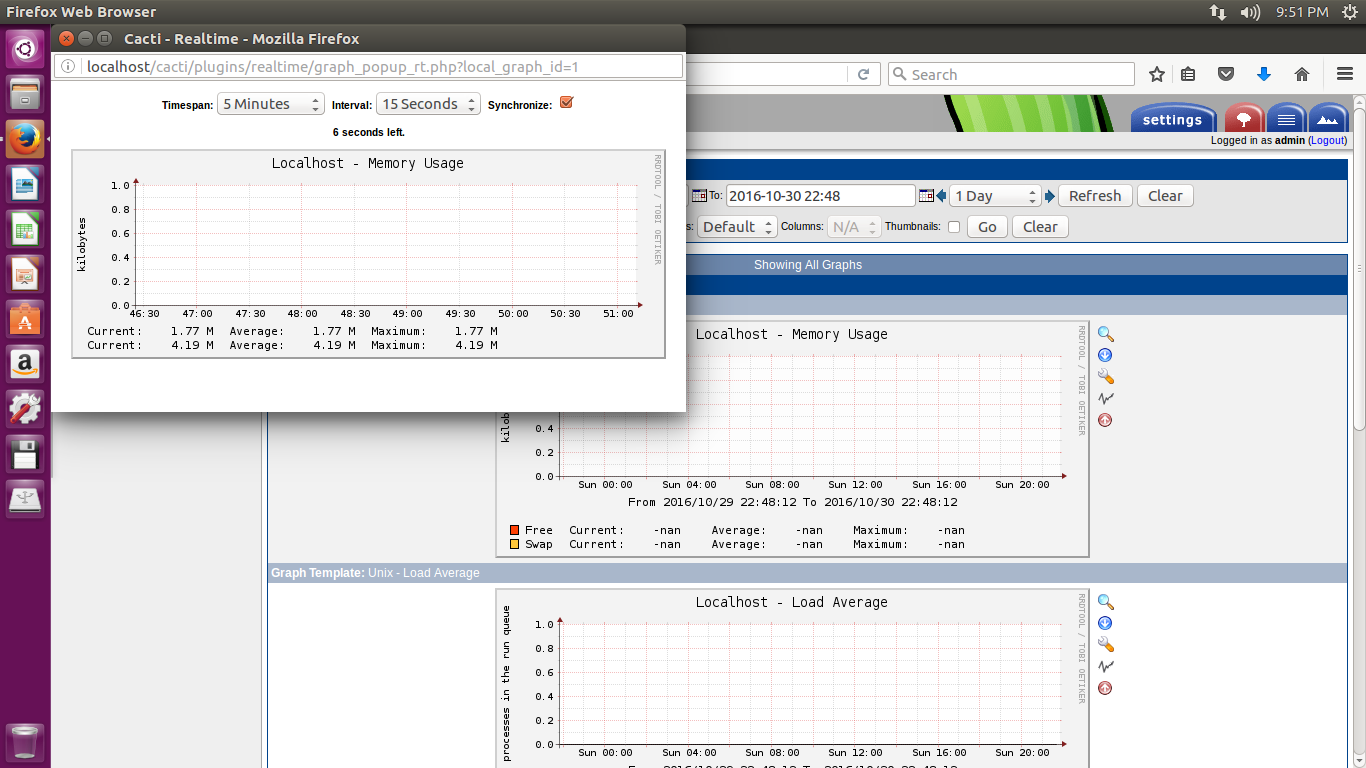Reload the page in main Firefox window
The image size is (1366, 768).
(x=864, y=74)
